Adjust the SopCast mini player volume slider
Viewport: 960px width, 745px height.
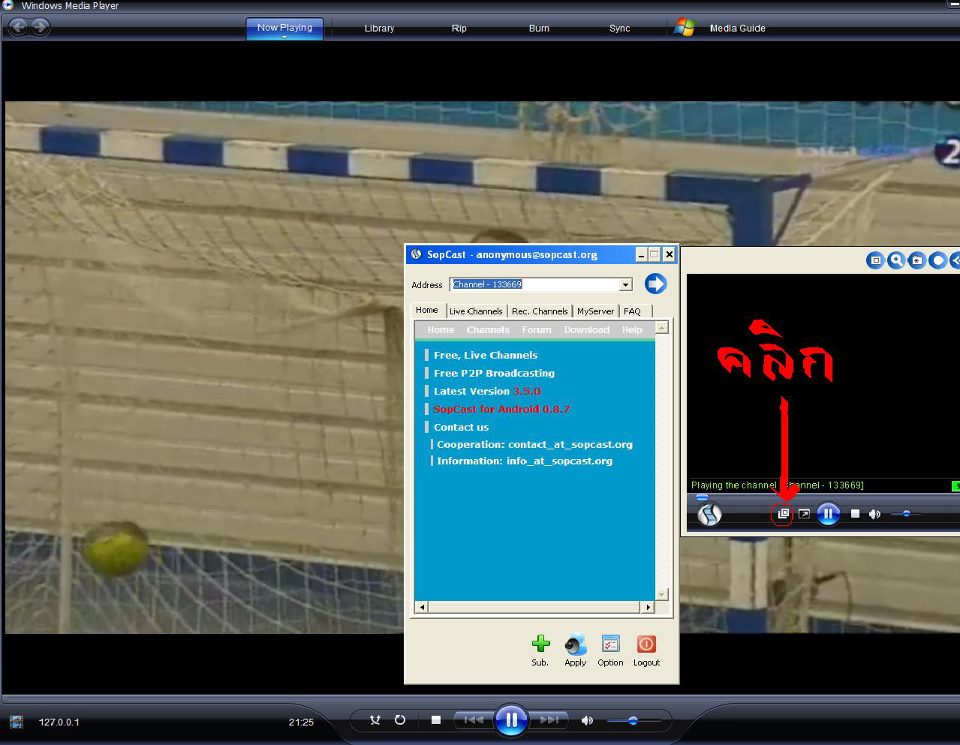[906, 514]
